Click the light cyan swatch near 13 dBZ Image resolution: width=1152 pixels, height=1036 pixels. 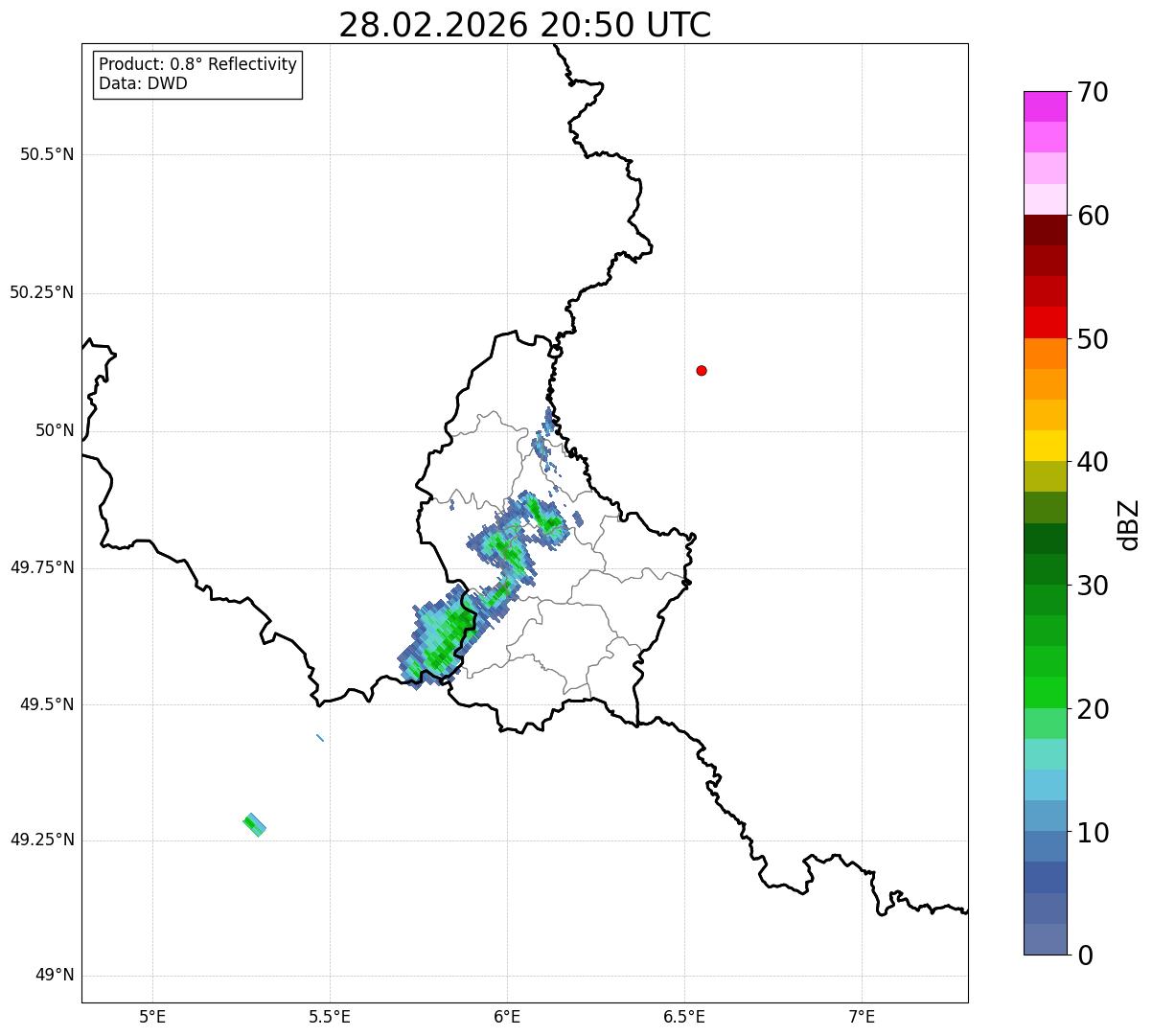[x=1045, y=785]
